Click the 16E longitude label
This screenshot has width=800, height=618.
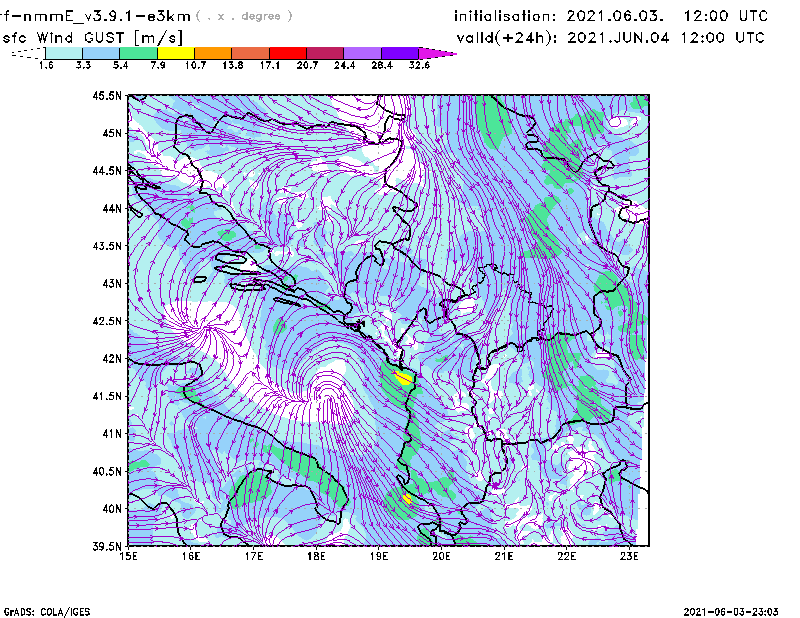[191, 556]
